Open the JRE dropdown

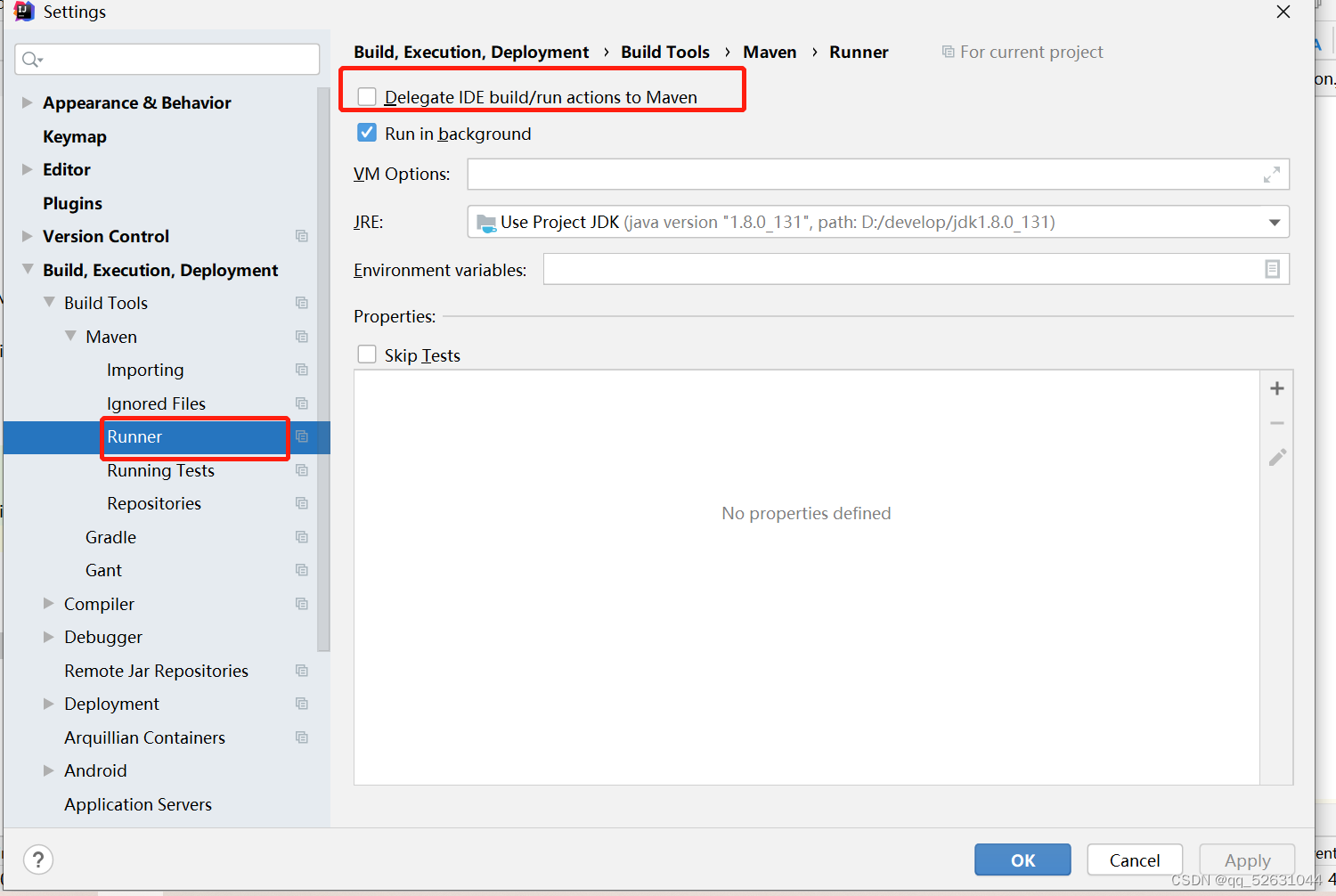coord(1274,222)
